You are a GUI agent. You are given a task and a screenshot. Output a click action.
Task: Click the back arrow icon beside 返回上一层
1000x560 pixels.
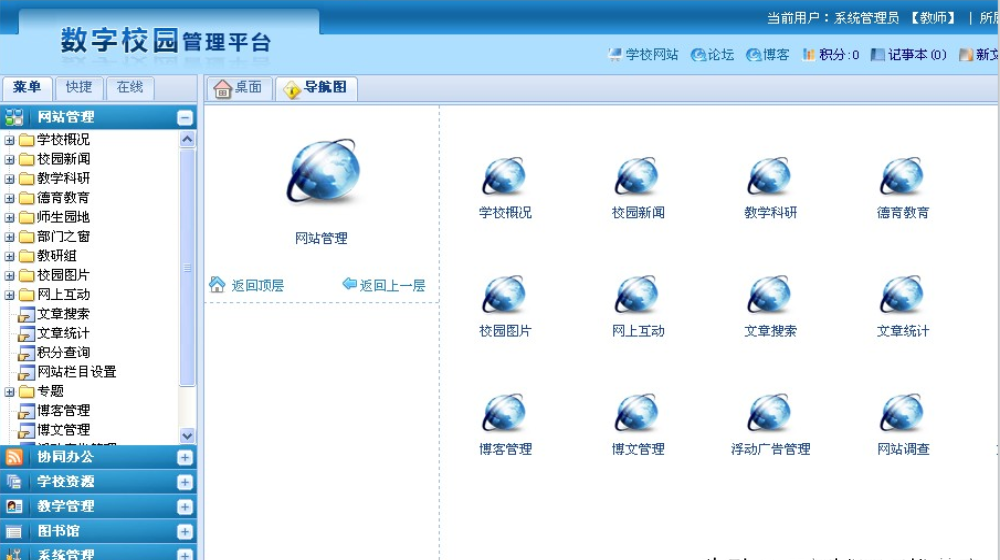349,283
